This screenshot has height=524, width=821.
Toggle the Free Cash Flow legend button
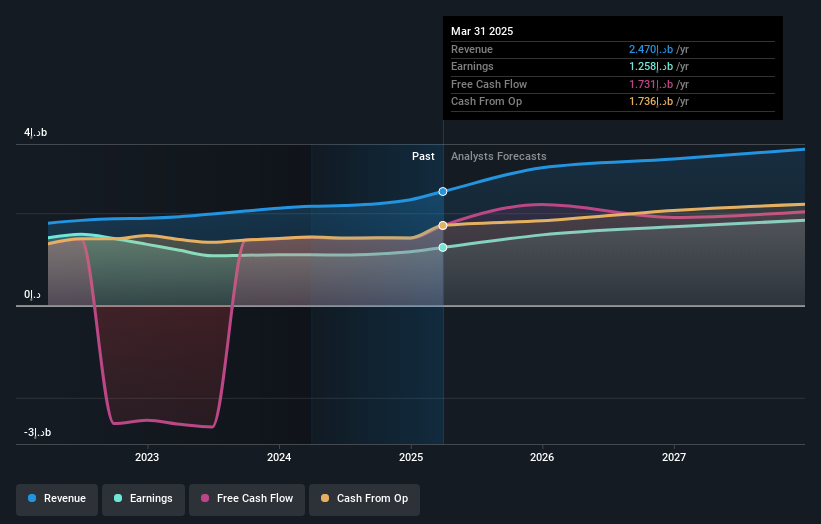247,499
